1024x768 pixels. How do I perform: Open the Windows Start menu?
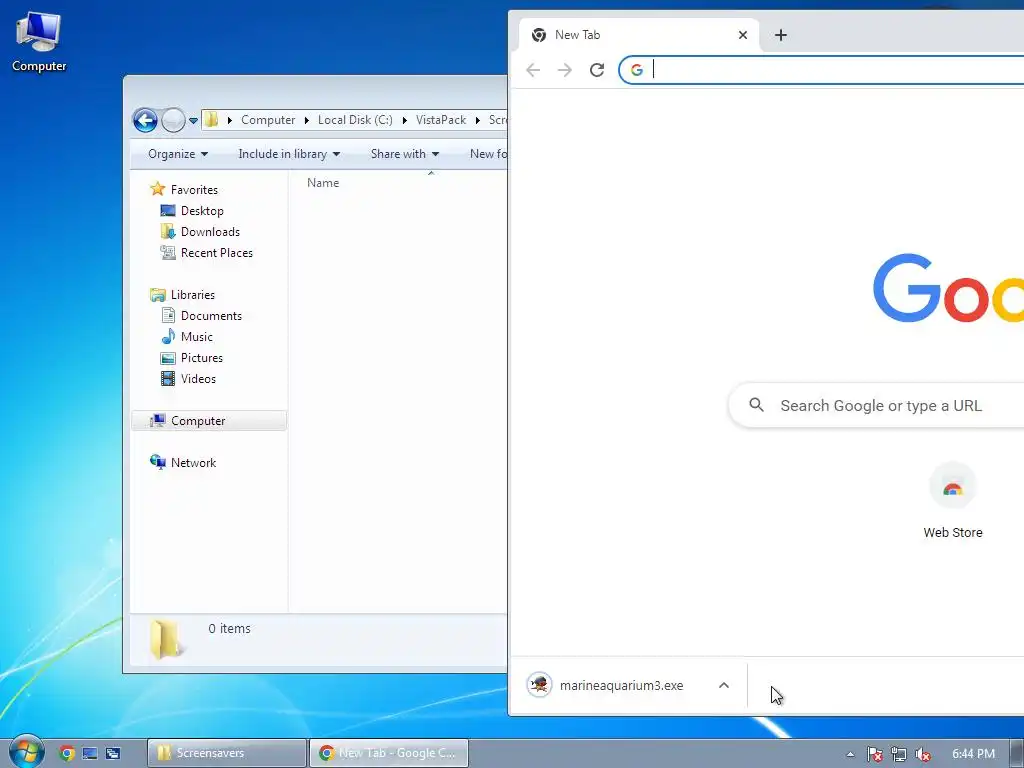(x=26, y=752)
